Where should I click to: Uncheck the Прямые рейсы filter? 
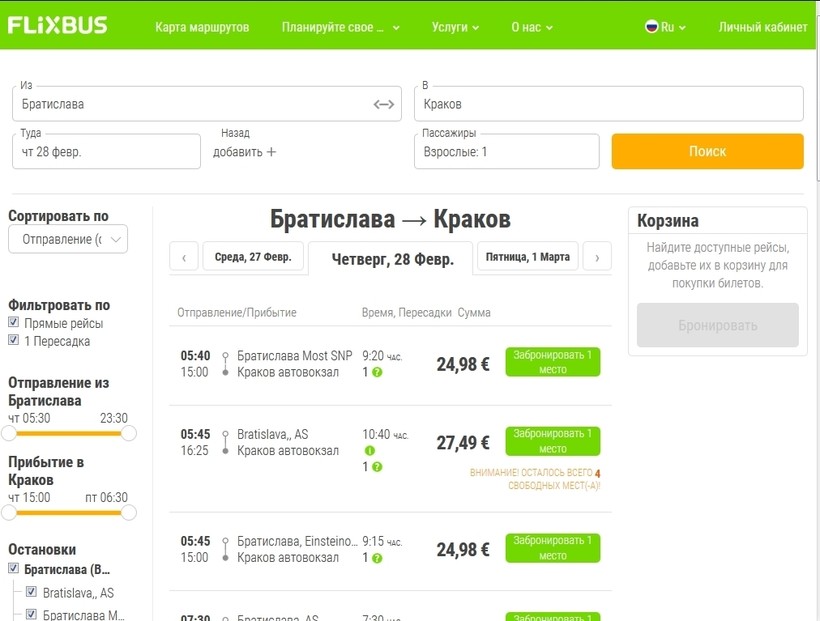point(14,323)
